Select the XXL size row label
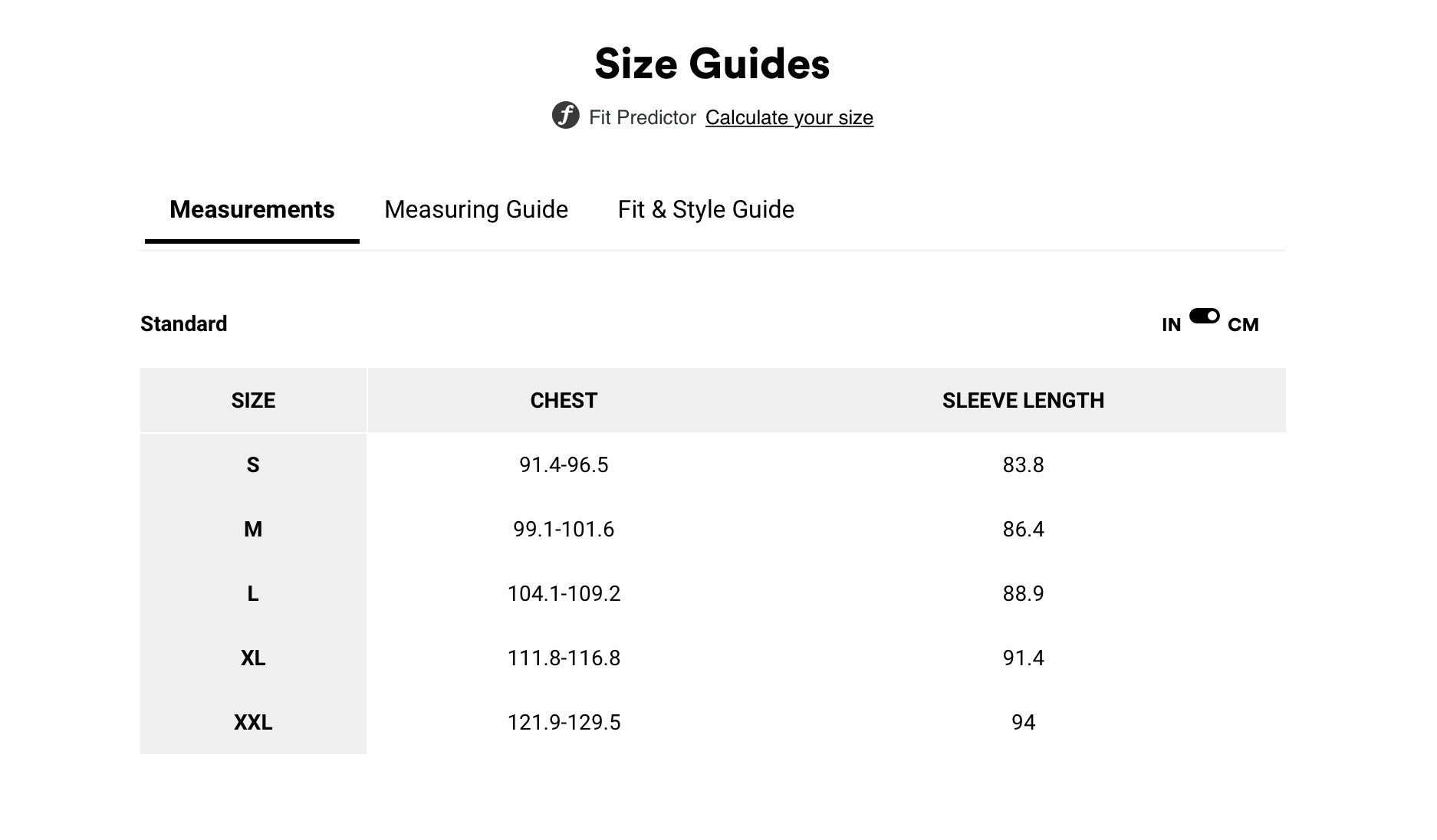Screen dimensions: 1437x840 [x=253, y=722]
